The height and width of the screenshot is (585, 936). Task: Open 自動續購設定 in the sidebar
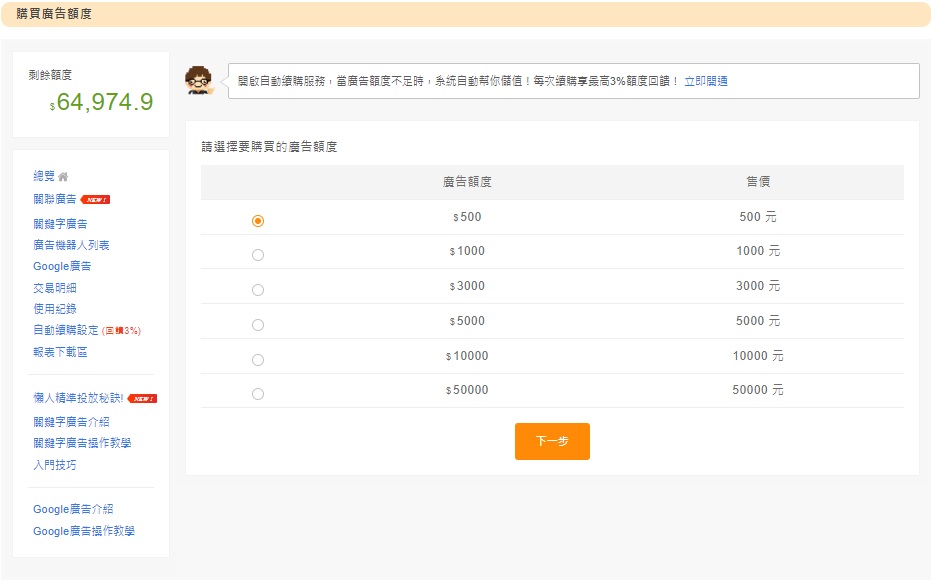(66, 330)
